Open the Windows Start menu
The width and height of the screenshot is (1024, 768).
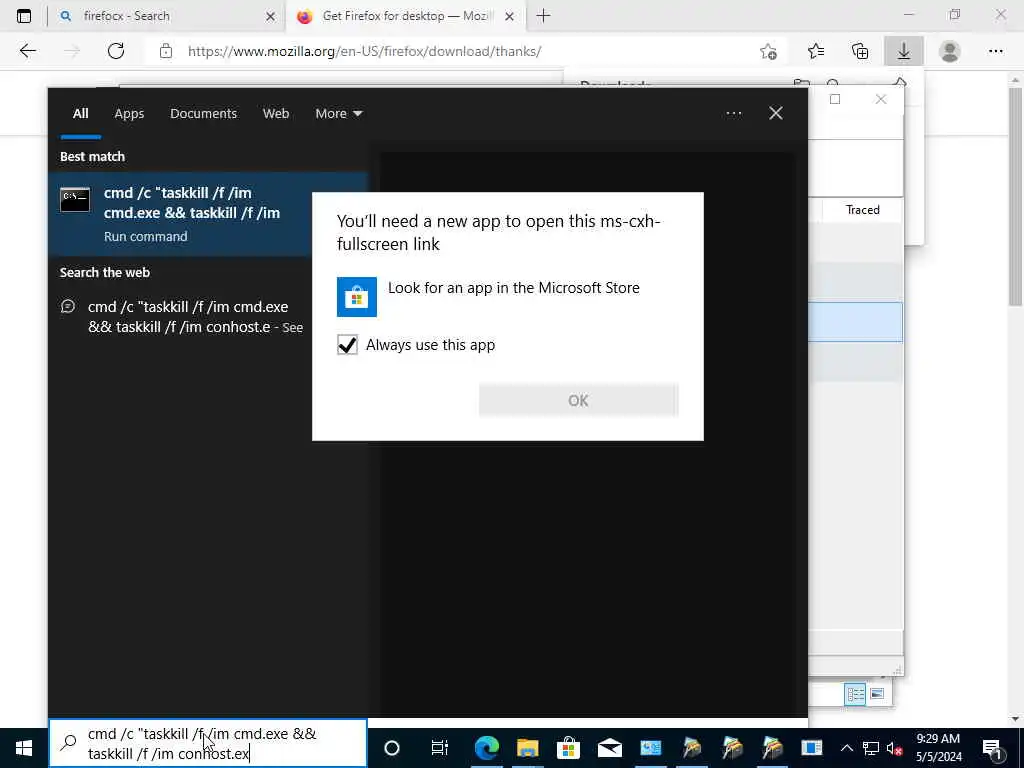24,748
